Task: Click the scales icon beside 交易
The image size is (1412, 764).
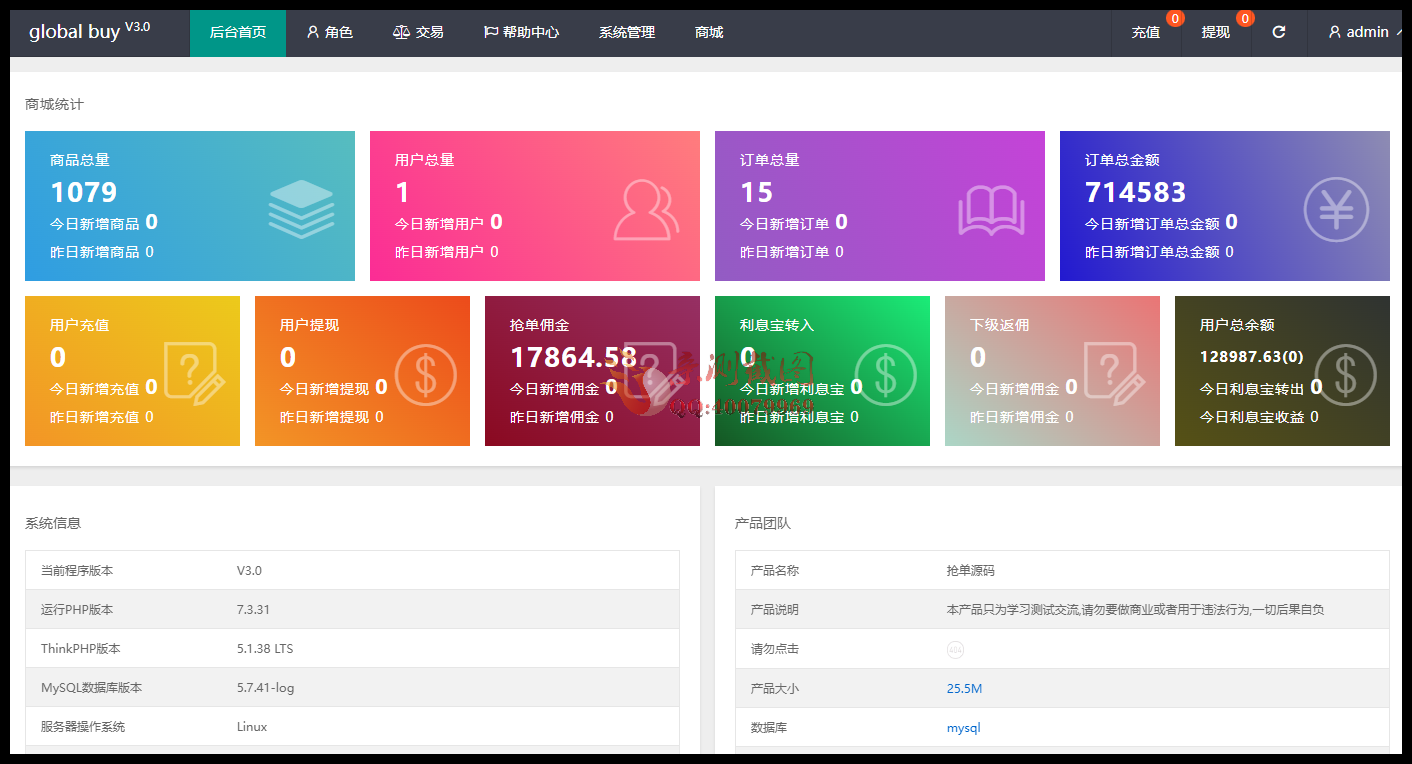Action: 401,32
